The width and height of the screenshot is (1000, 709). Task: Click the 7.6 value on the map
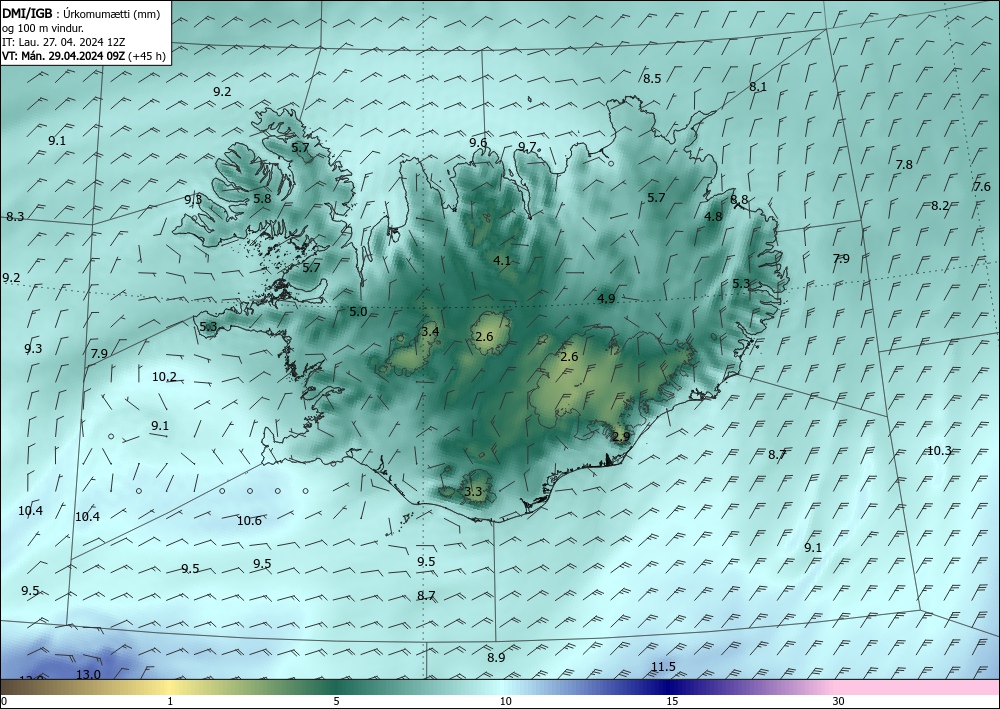click(x=982, y=186)
